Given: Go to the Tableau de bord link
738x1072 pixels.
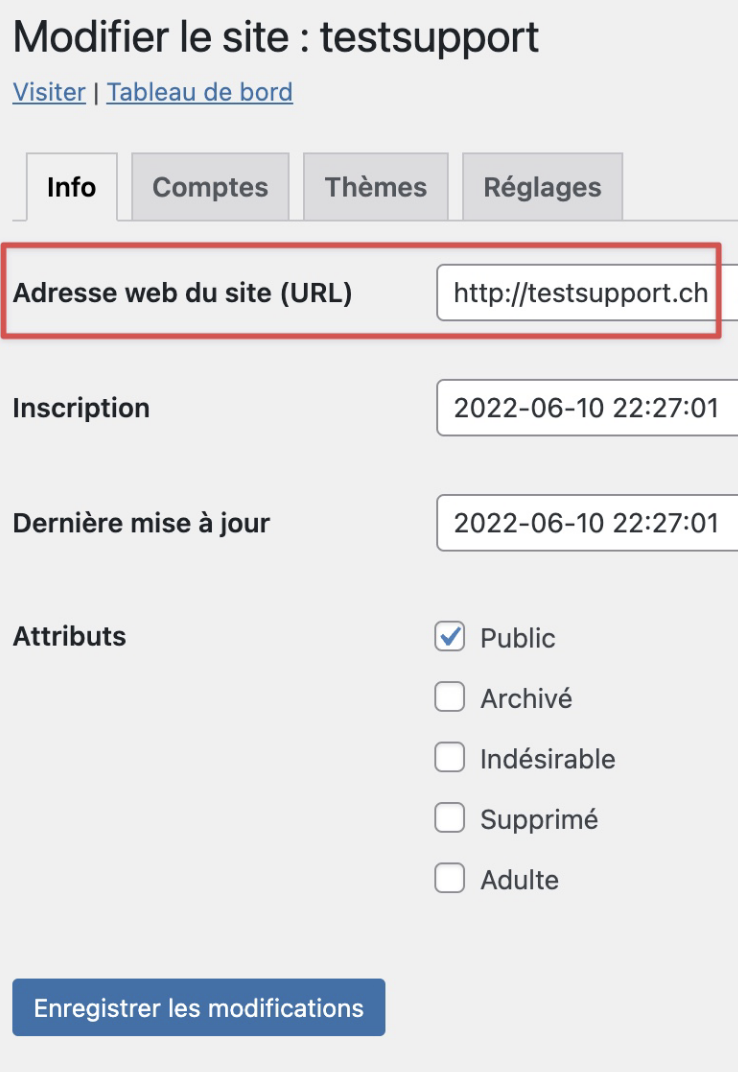Looking at the screenshot, I should point(199,93).
